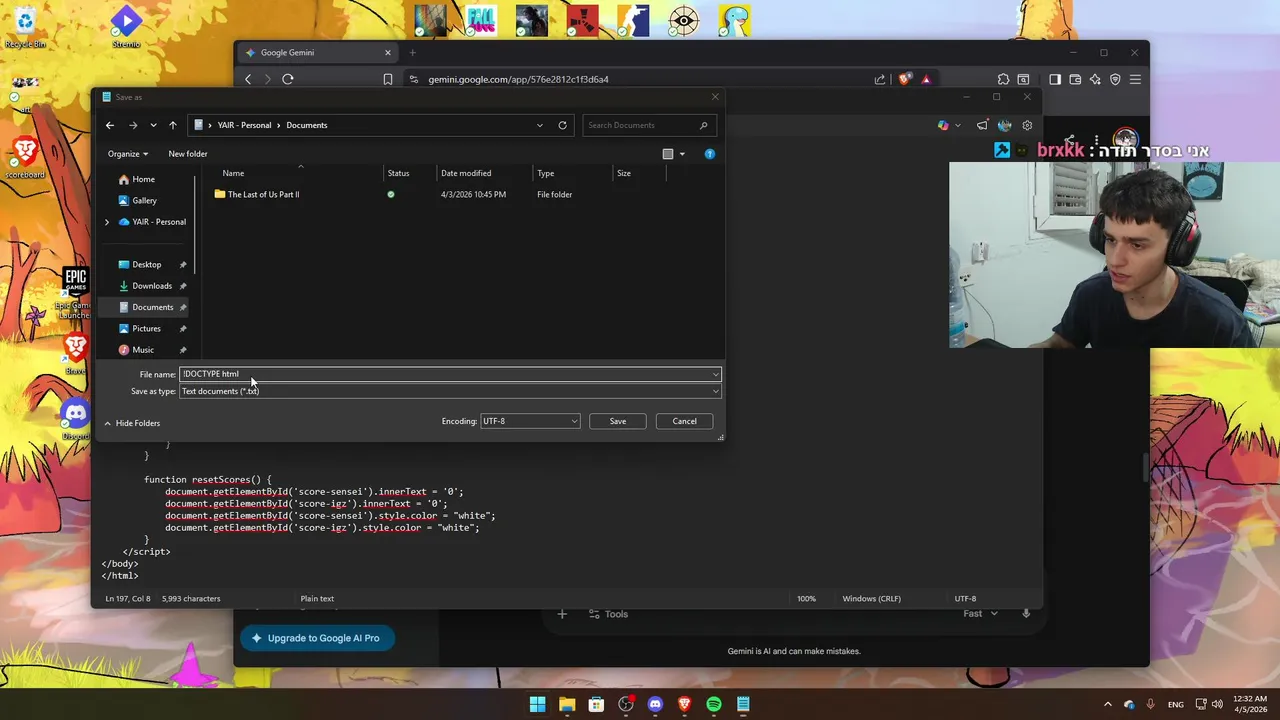Open Brave Shields icon
This screenshot has width=1280, height=720.
(x=905, y=79)
